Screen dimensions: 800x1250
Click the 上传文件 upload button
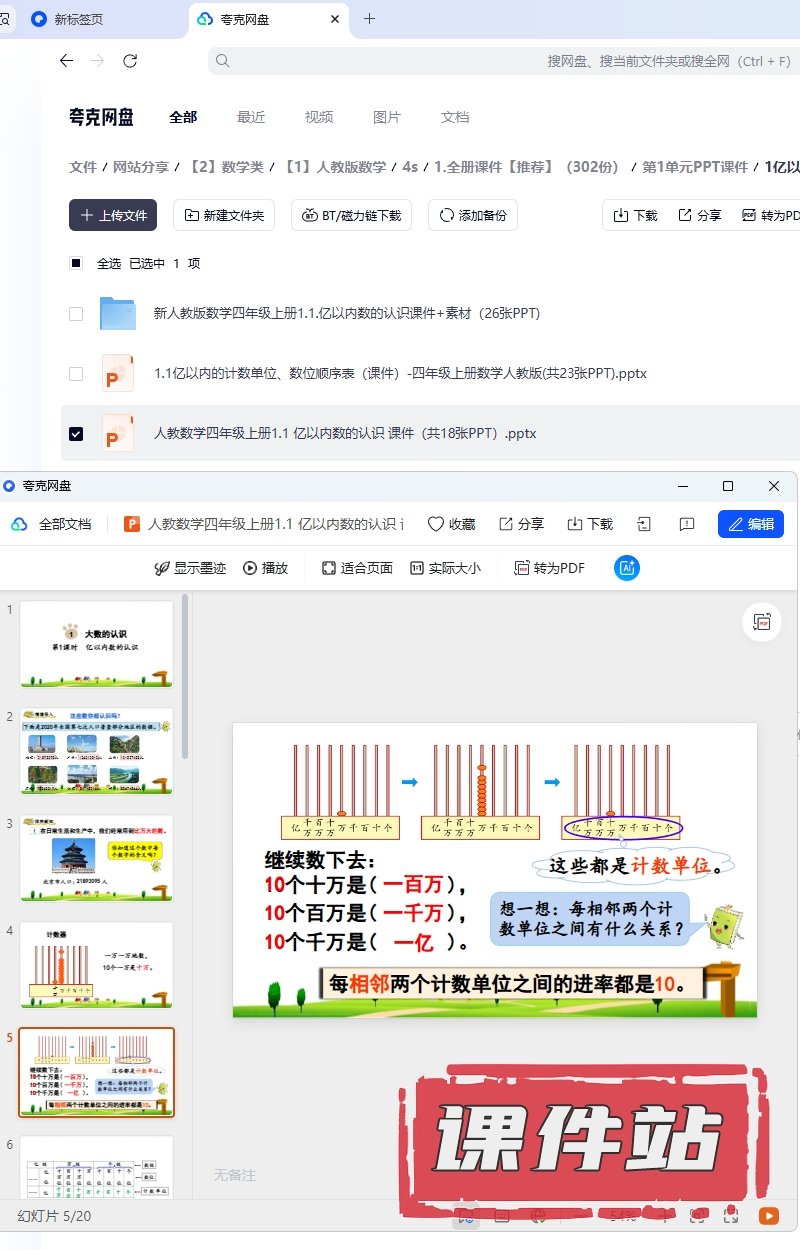click(113, 215)
